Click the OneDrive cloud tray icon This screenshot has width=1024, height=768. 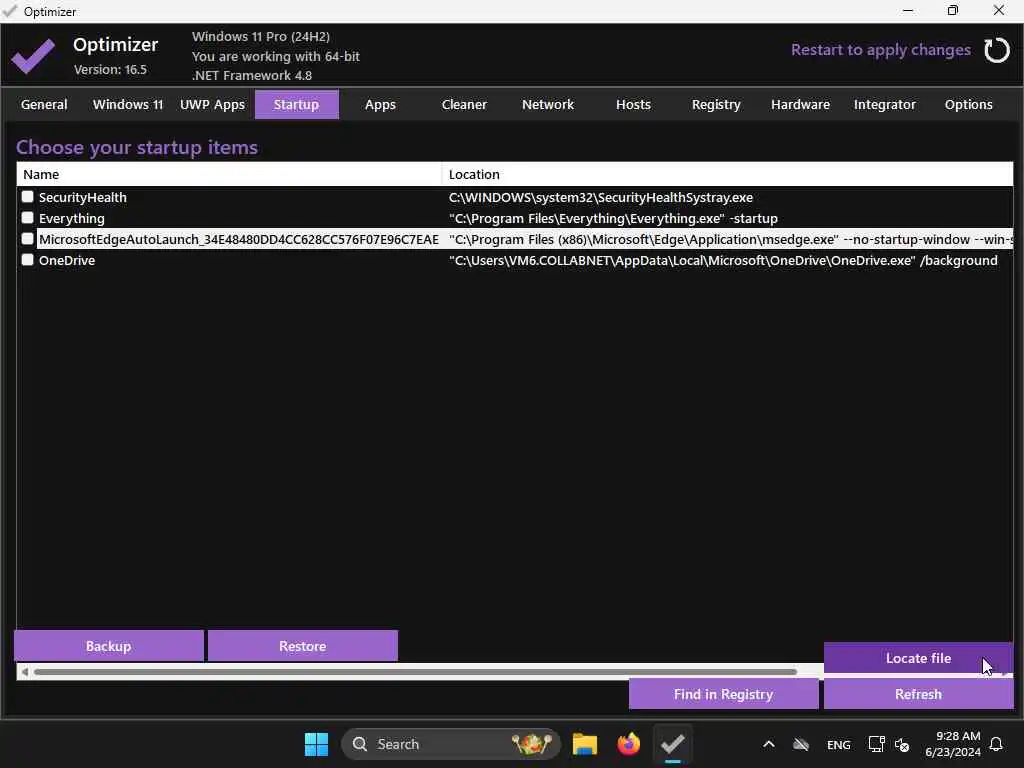[x=801, y=744]
